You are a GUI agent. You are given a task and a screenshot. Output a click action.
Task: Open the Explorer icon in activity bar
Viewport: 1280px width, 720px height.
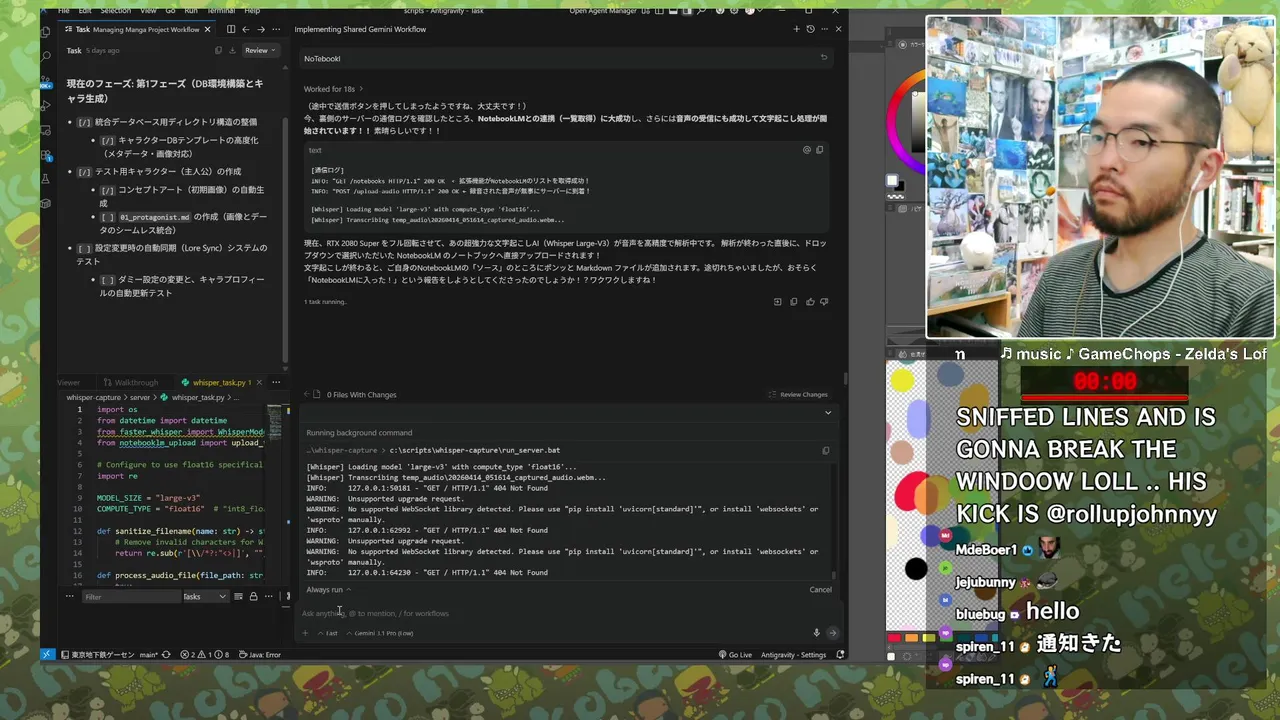pos(47,32)
